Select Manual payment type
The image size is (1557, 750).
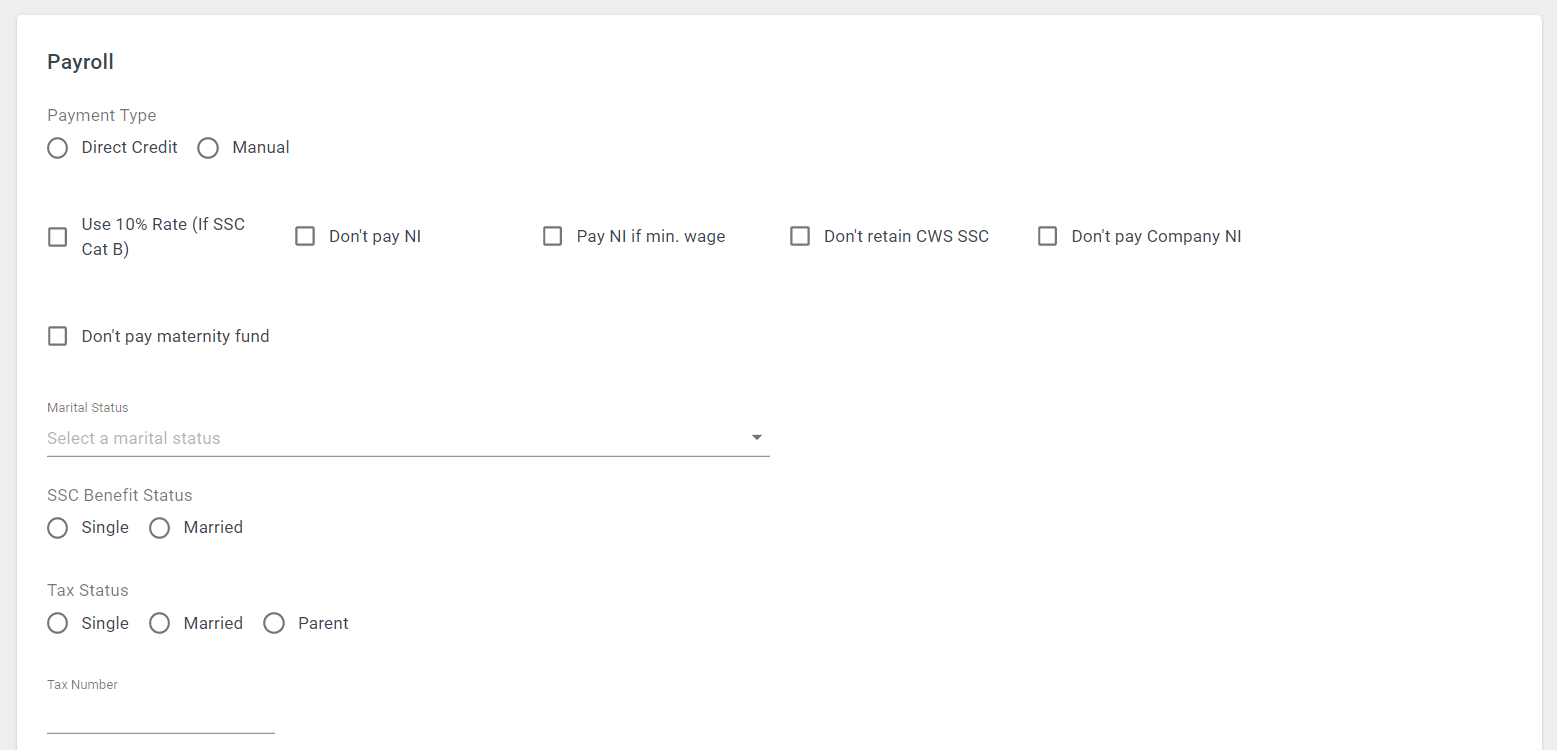pos(208,148)
